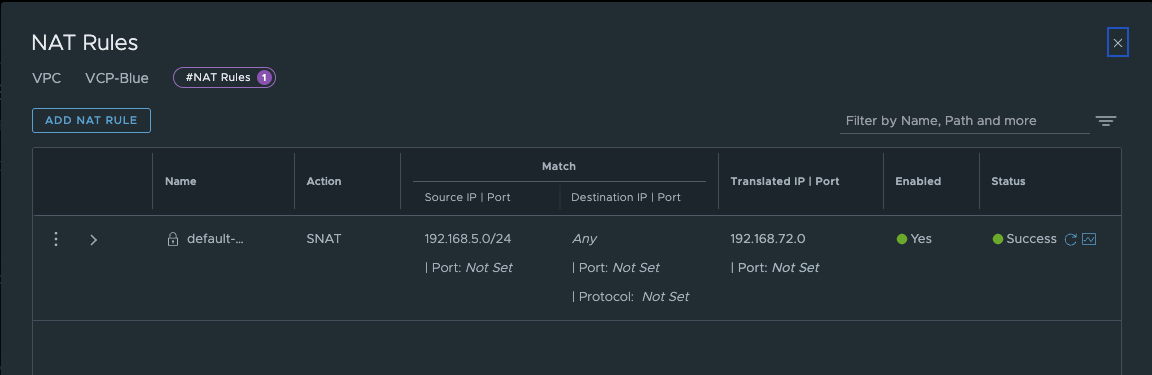The height and width of the screenshot is (375, 1152).
Task: Refresh the Success status of the rule
Action: (x=1070, y=239)
